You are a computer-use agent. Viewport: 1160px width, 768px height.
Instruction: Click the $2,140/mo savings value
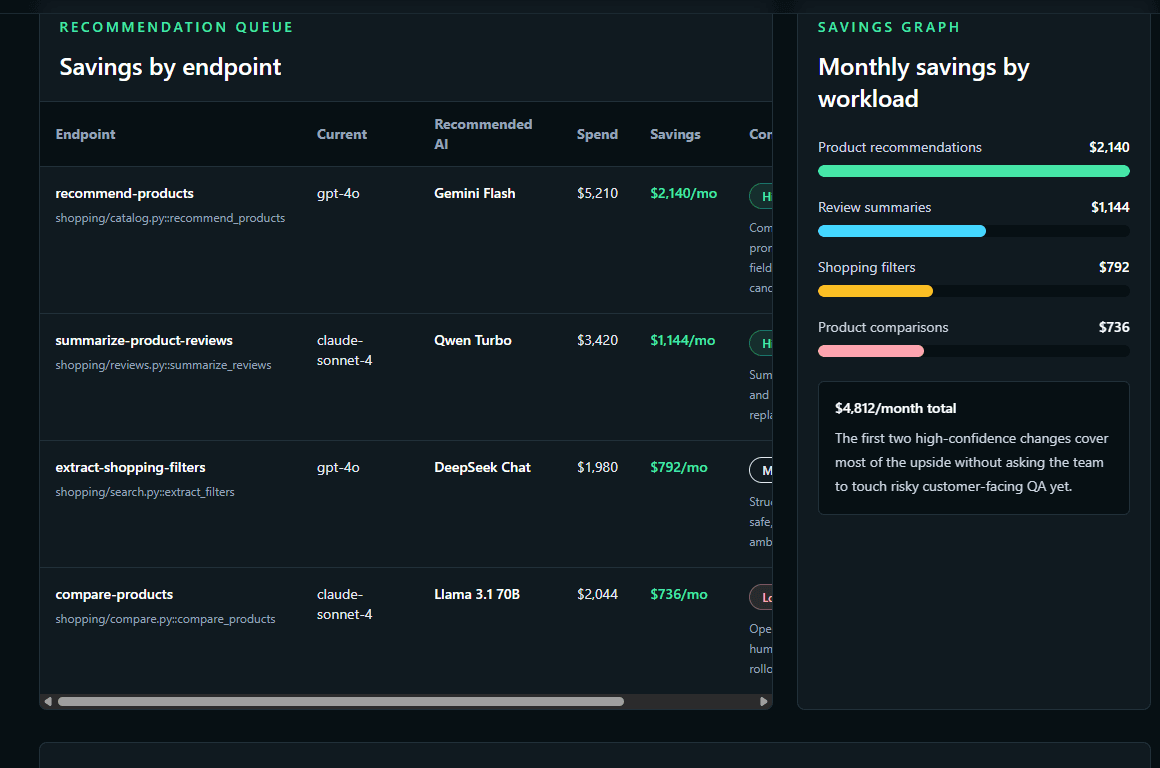tap(684, 193)
